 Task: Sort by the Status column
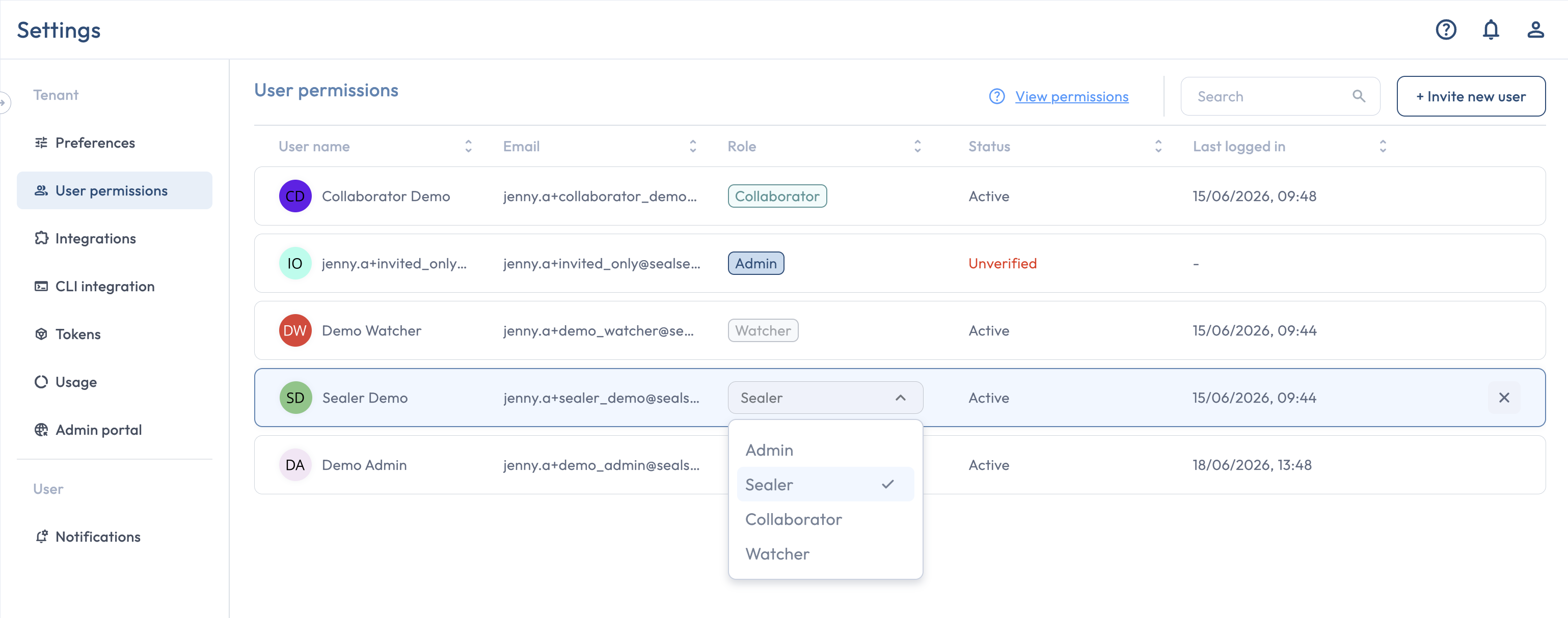click(1158, 146)
